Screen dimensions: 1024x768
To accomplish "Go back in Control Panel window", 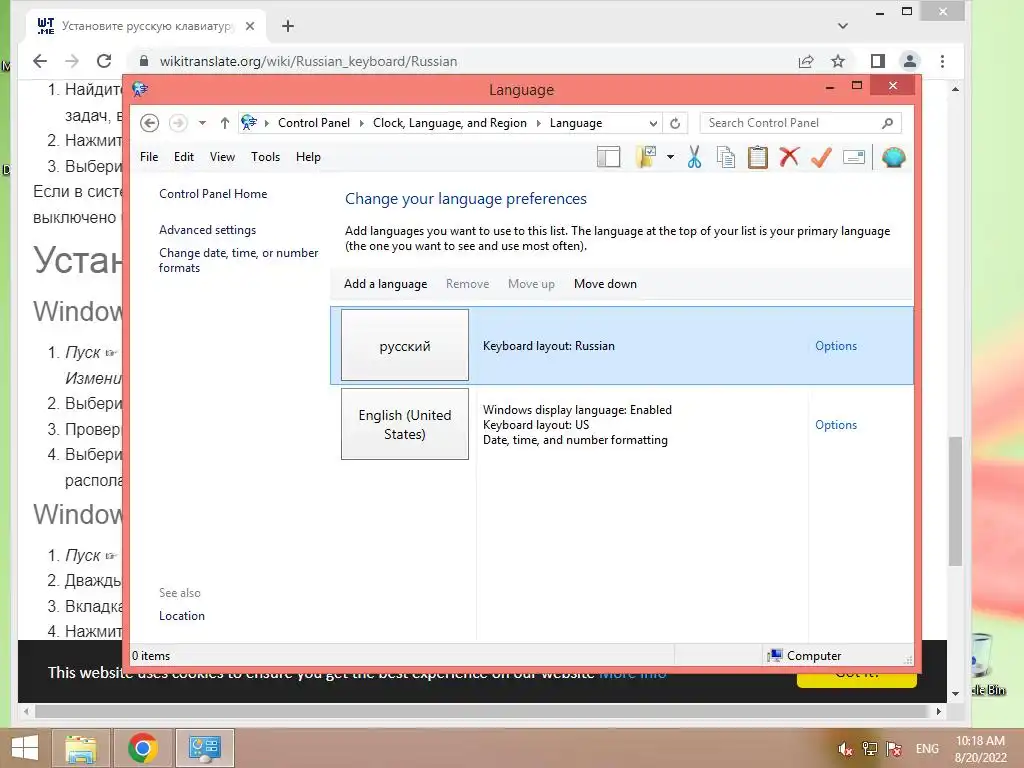I will point(150,123).
